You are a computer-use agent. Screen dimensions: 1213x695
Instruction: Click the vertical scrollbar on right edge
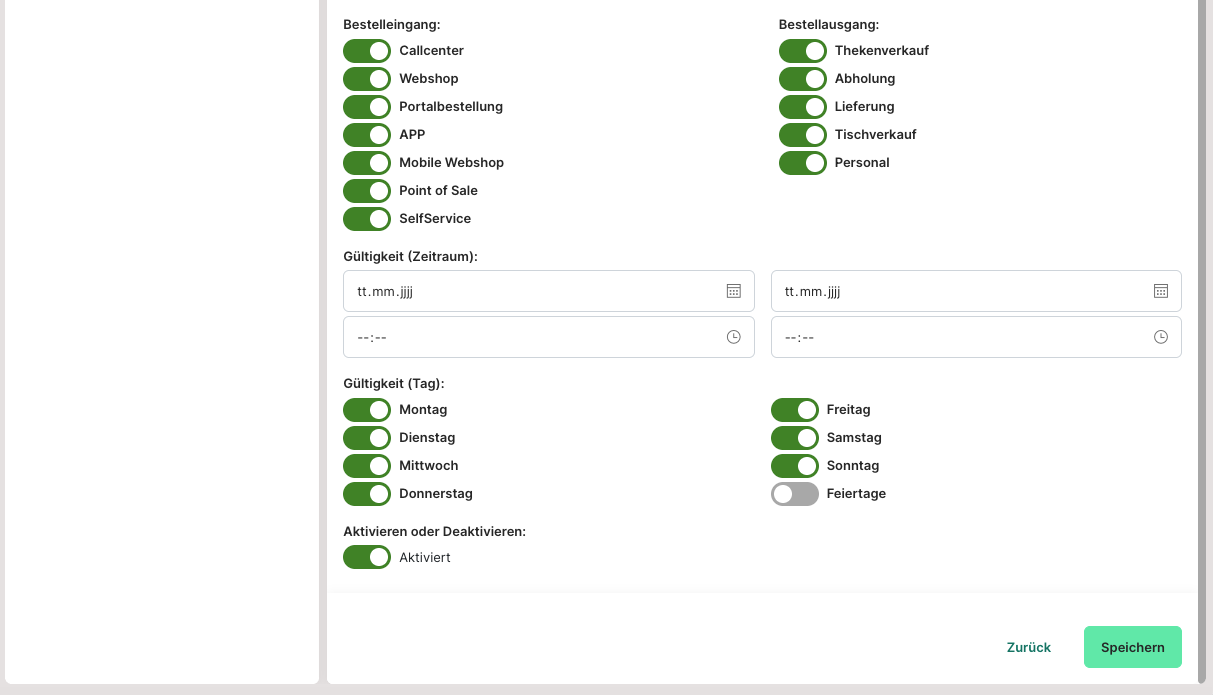[x=1201, y=300]
